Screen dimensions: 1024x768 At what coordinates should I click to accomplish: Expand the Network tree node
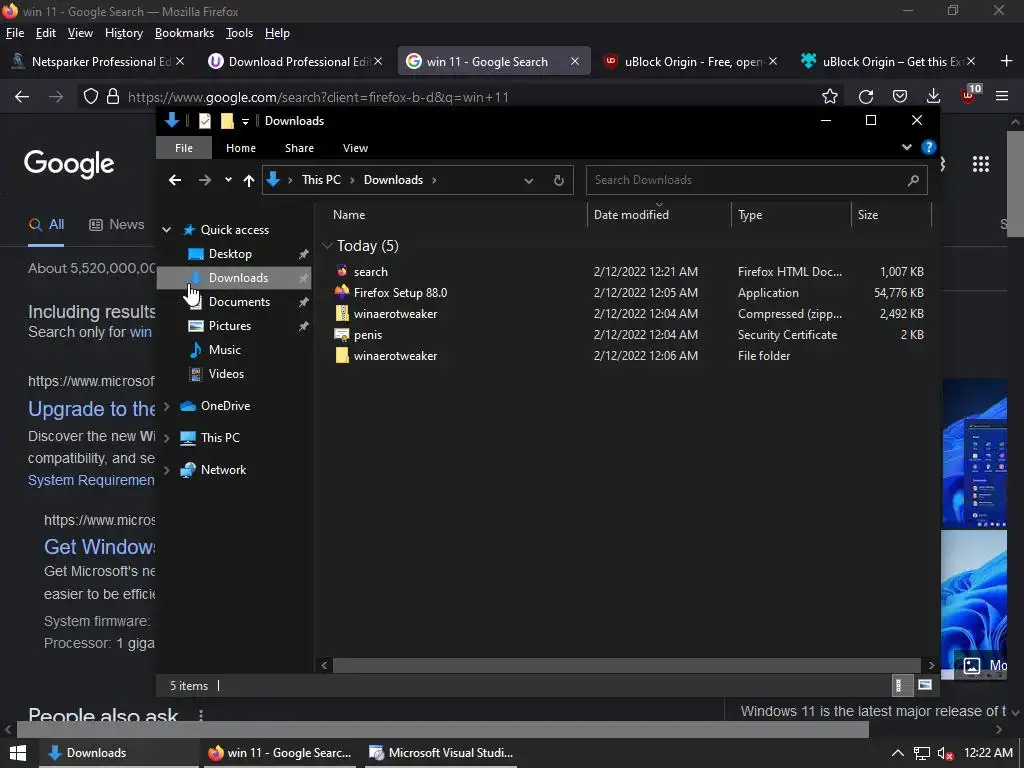[167, 470]
